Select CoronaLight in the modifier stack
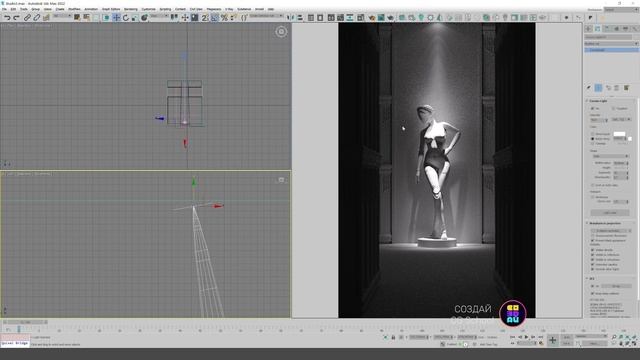 tap(611, 50)
